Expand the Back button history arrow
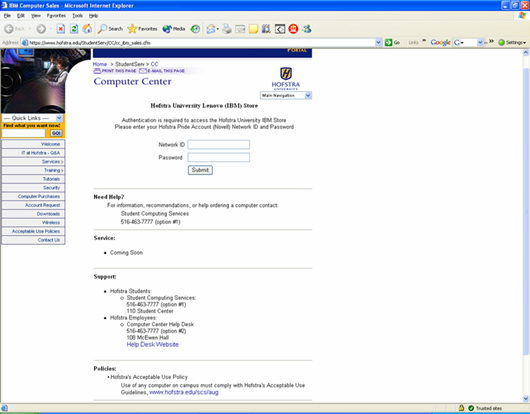 [30, 29]
